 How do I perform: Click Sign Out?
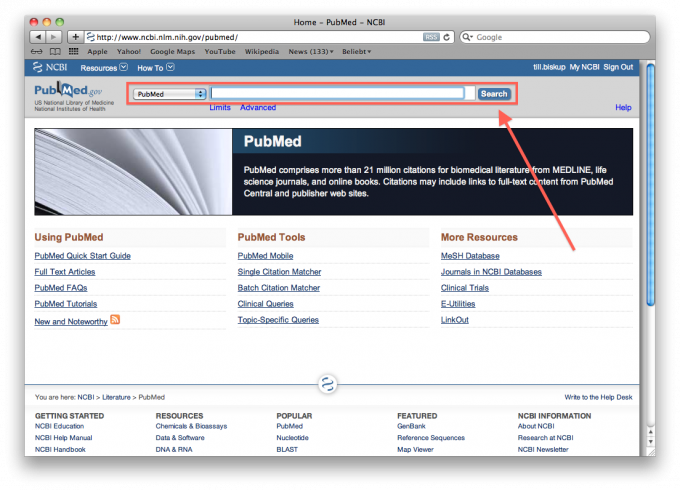[618, 67]
